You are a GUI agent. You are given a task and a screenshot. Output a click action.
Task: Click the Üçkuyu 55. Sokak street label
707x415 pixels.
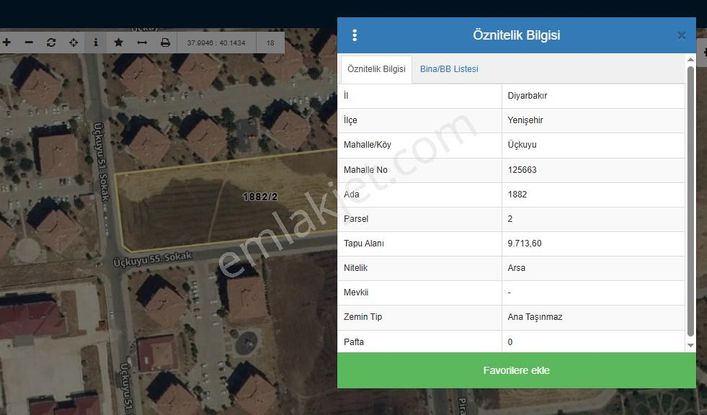(x=152, y=259)
